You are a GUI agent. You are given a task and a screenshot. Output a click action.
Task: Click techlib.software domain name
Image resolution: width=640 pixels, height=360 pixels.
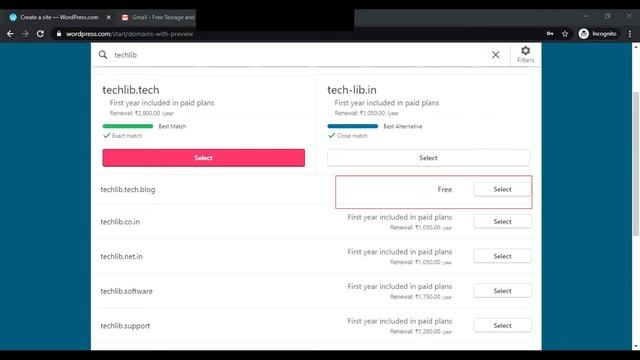[x=126, y=291]
